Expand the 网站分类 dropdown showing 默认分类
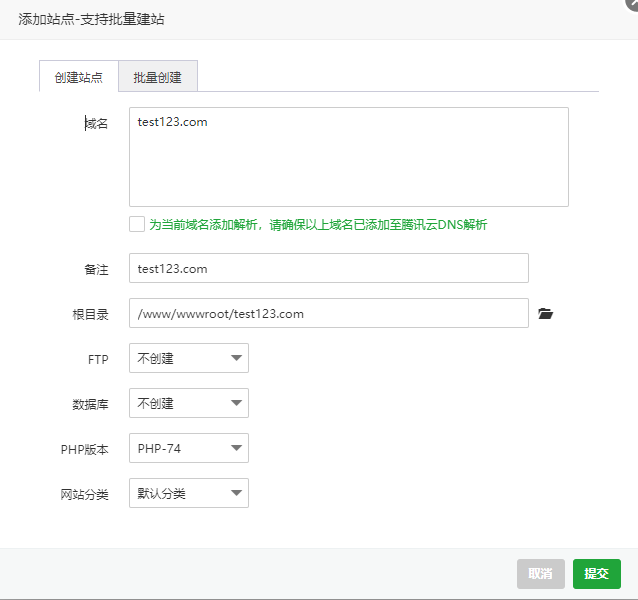Screen dimensions: 638x600 coord(188,493)
